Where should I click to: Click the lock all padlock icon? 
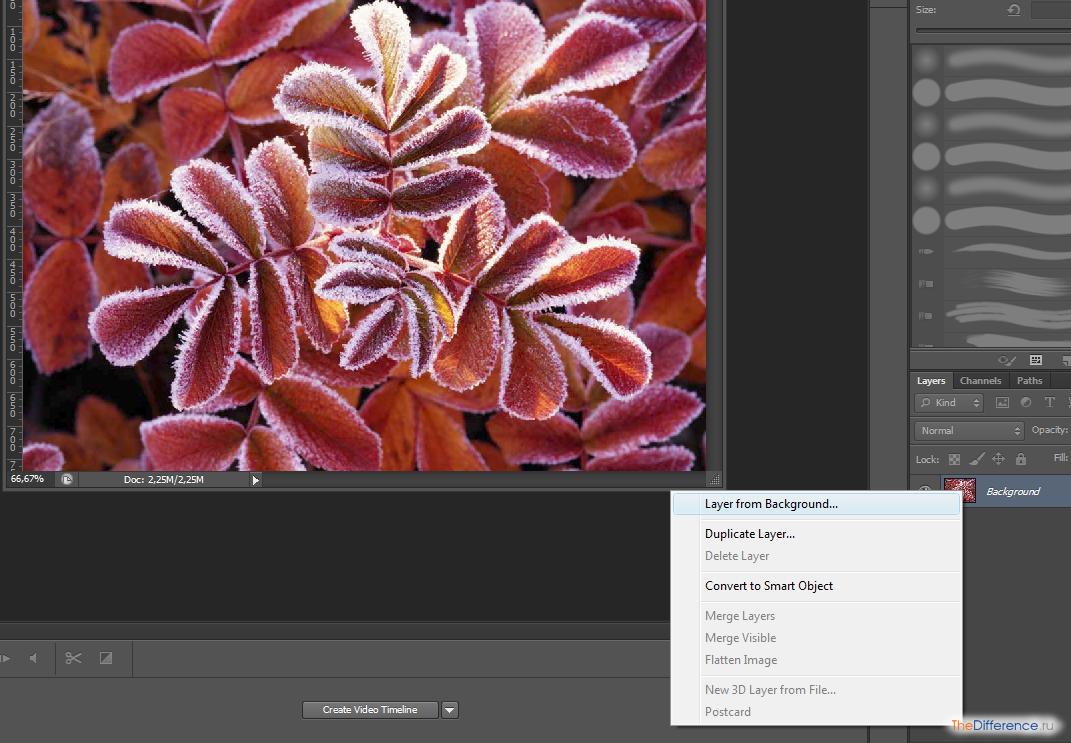coord(1020,459)
